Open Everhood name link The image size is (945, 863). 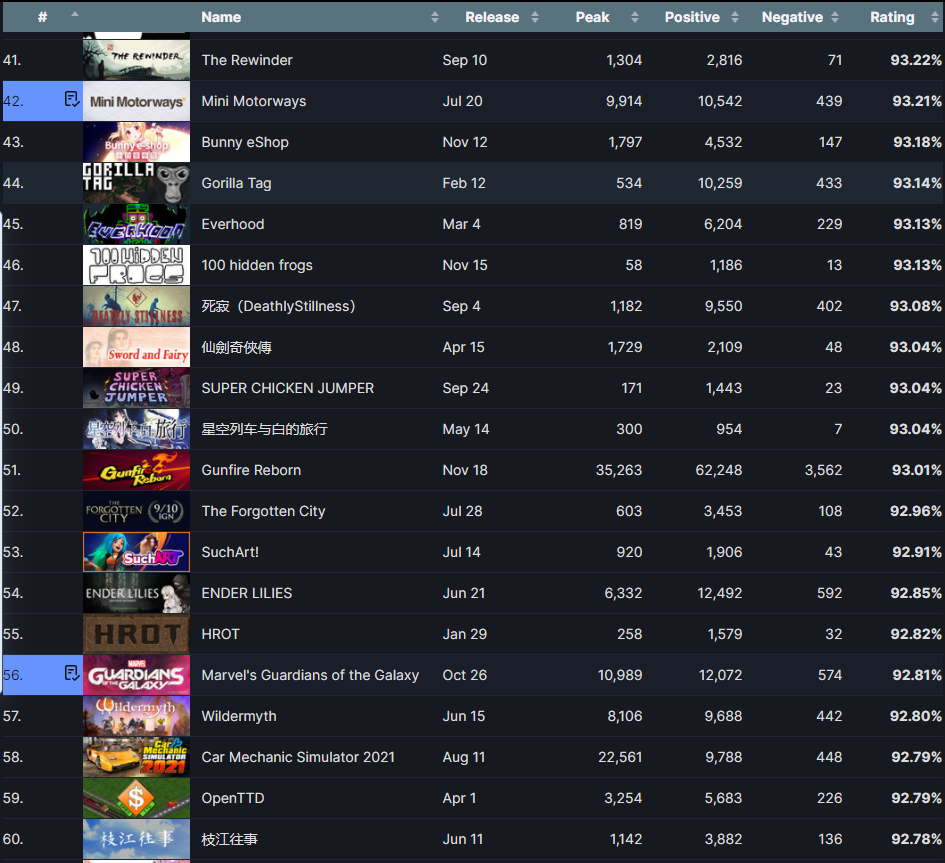pos(233,224)
